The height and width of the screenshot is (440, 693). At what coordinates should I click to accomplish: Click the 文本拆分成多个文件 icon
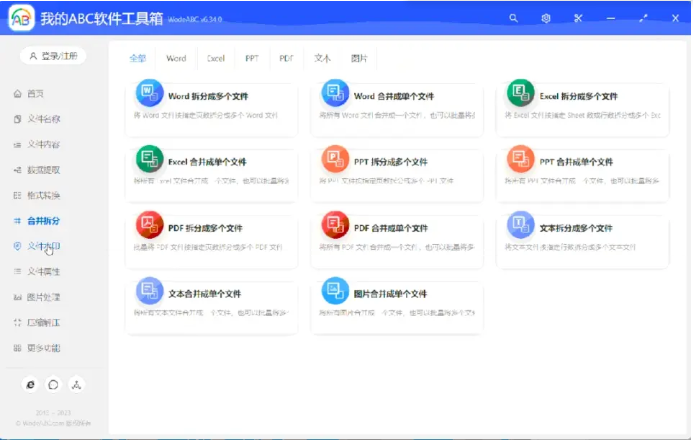pos(521,225)
